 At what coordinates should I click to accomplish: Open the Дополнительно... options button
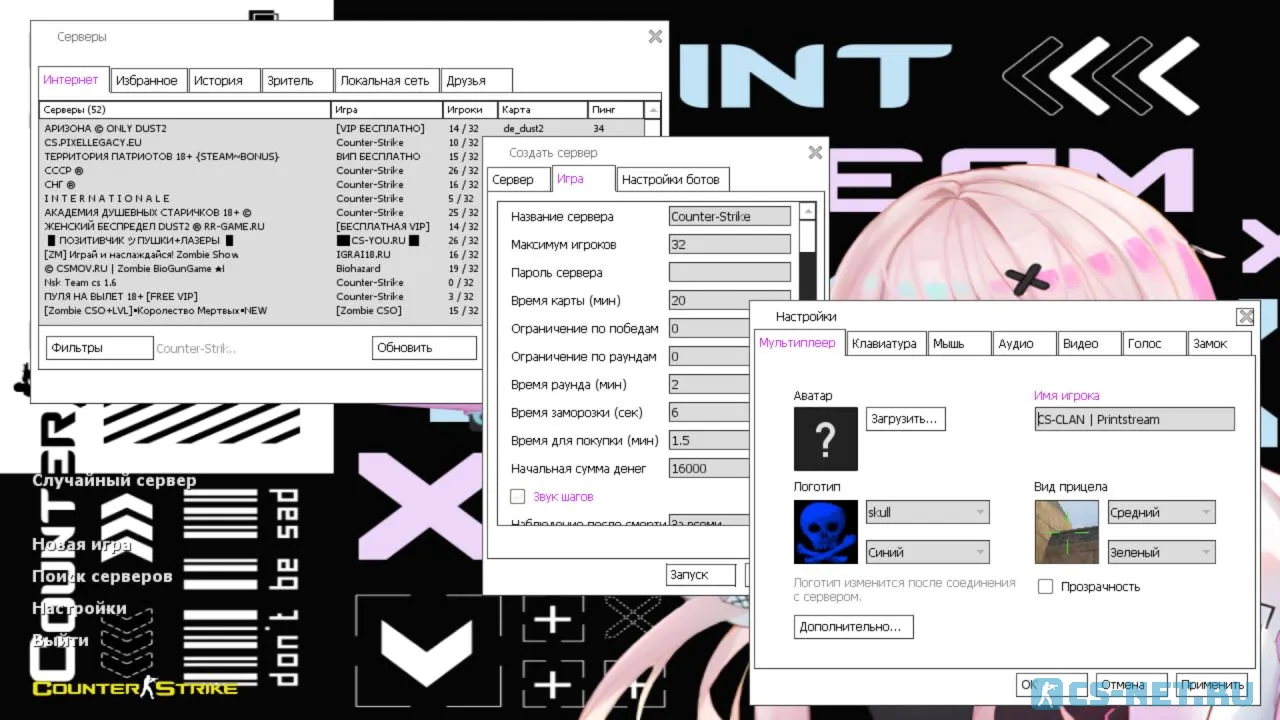[853, 627]
